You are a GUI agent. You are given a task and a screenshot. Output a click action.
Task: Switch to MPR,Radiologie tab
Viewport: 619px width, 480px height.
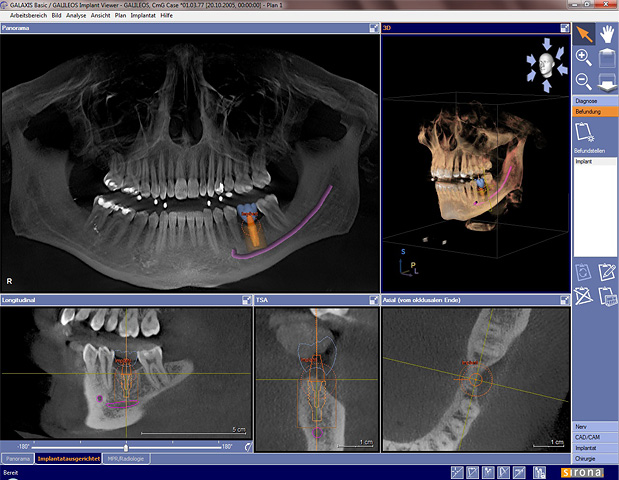click(x=126, y=459)
